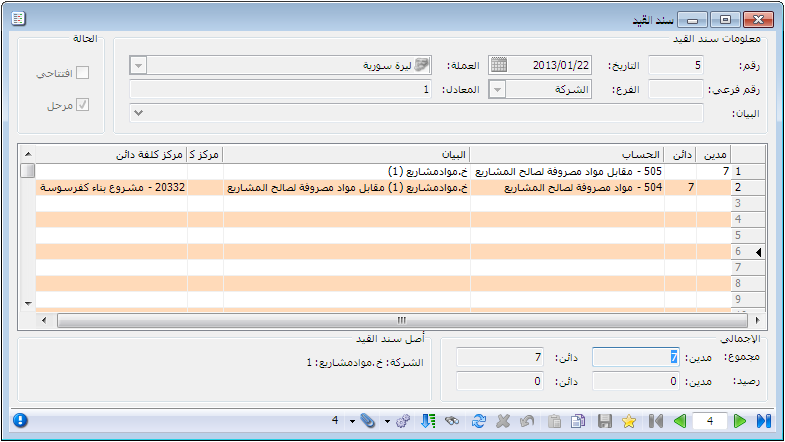
Task: Go to next record green arrow
Action: pyautogui.click(x=739, y=421)
